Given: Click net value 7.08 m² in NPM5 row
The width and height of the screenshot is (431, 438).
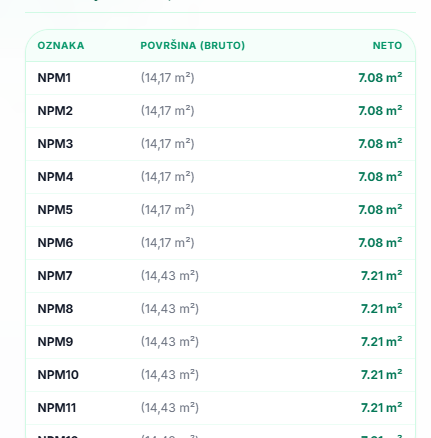Looking at the screenshot, I should click(380, 210).
